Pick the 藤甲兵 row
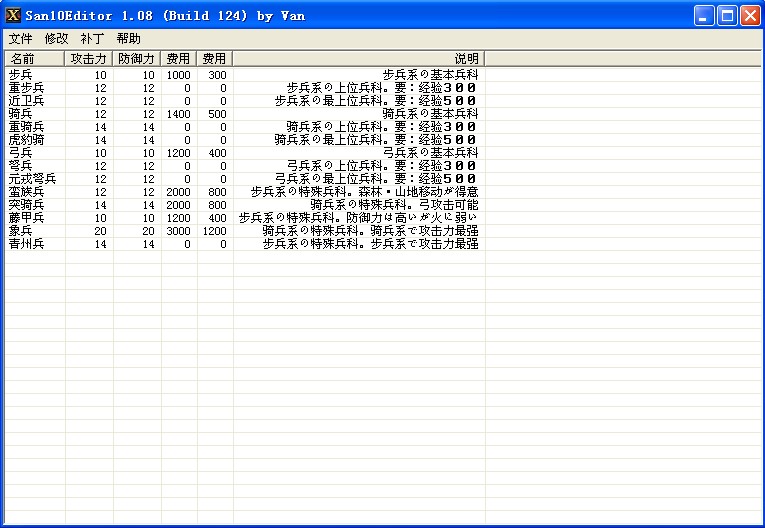The height and width of the screenshot is (528, 765). point(26,218)
